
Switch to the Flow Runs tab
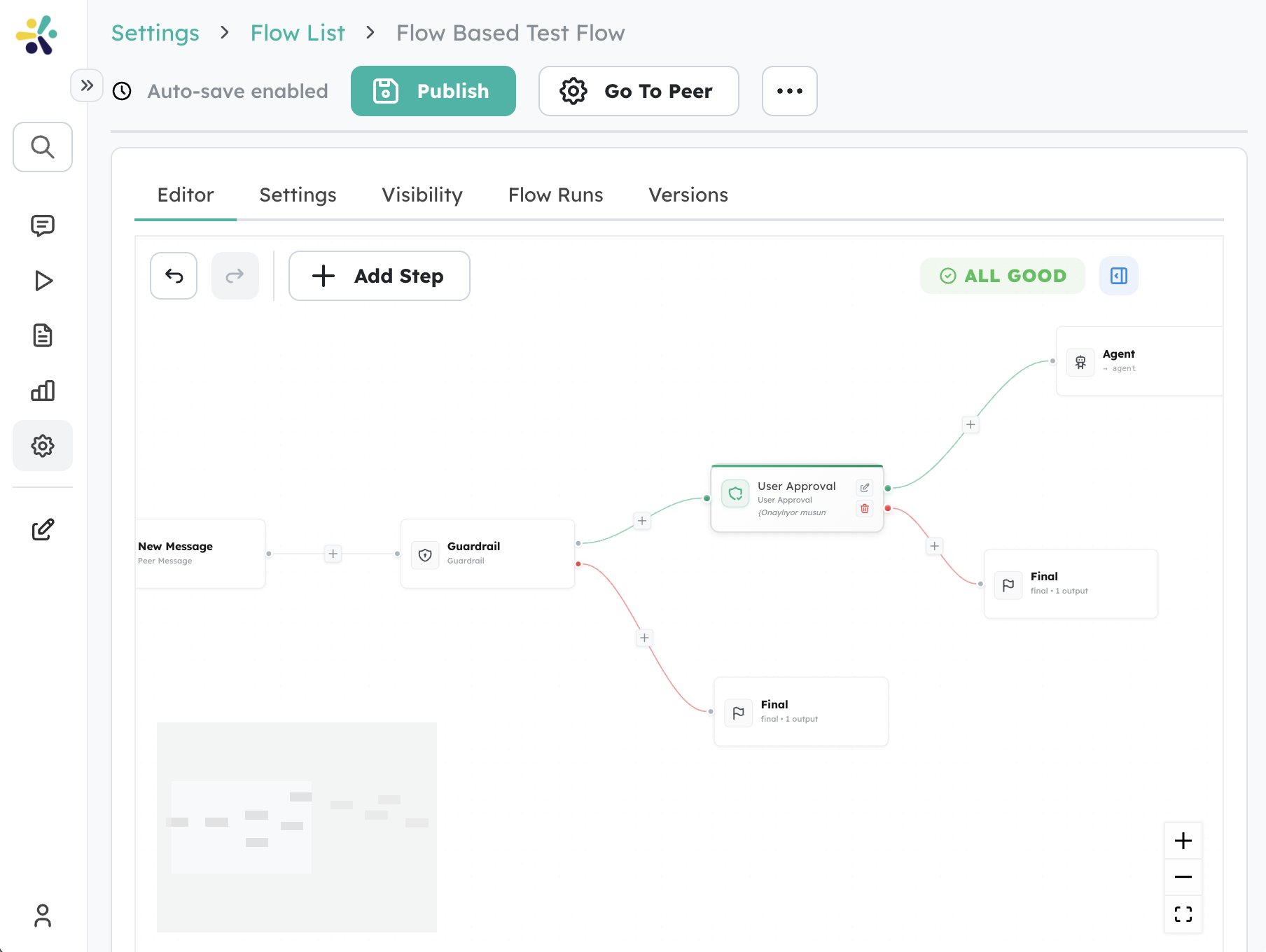(555, 195)
